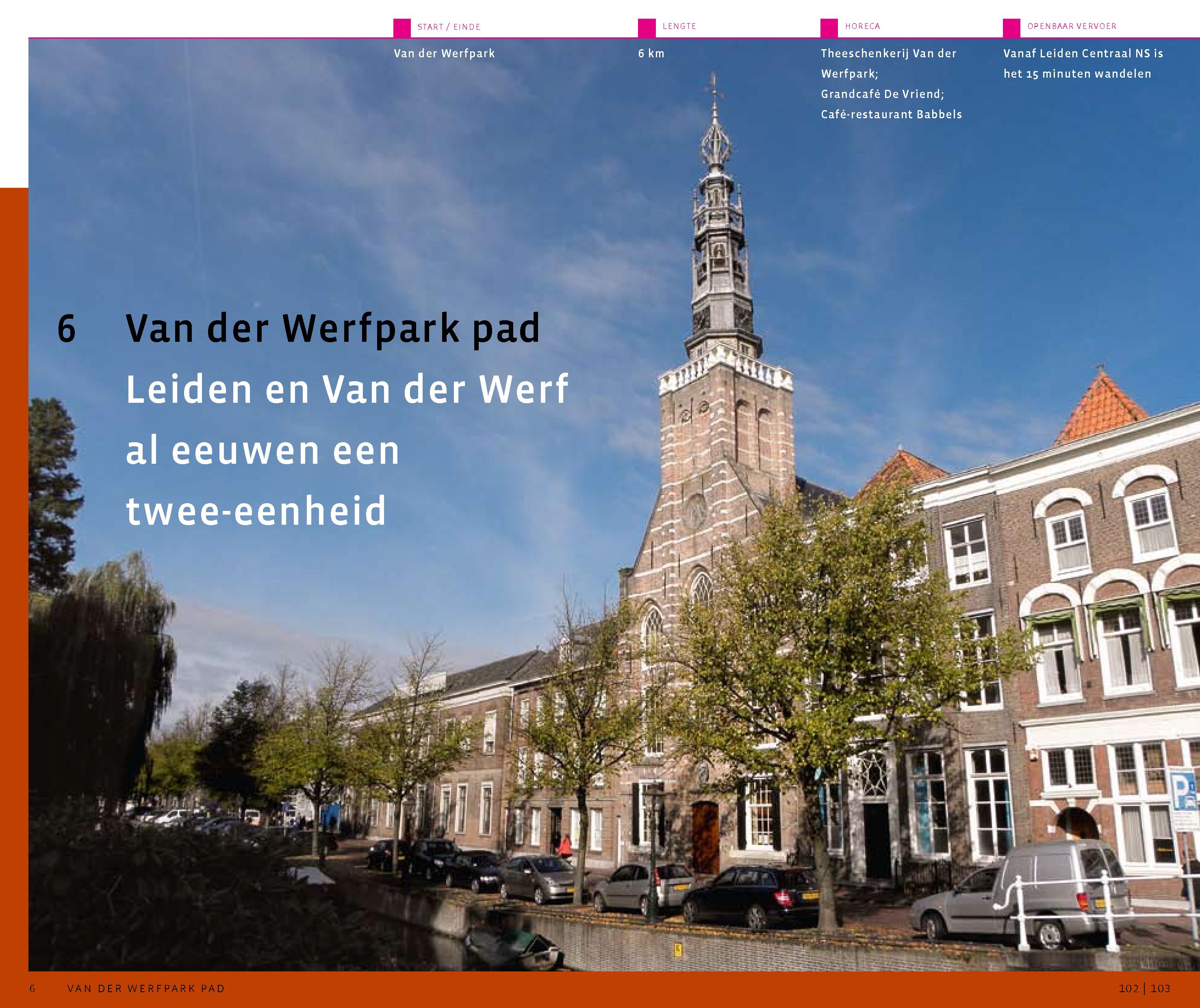This screenshot has height=1008, width=1200.
Task: Click "Vanaf Leiden Centraal NS is" text
Action: [1083, 54]
